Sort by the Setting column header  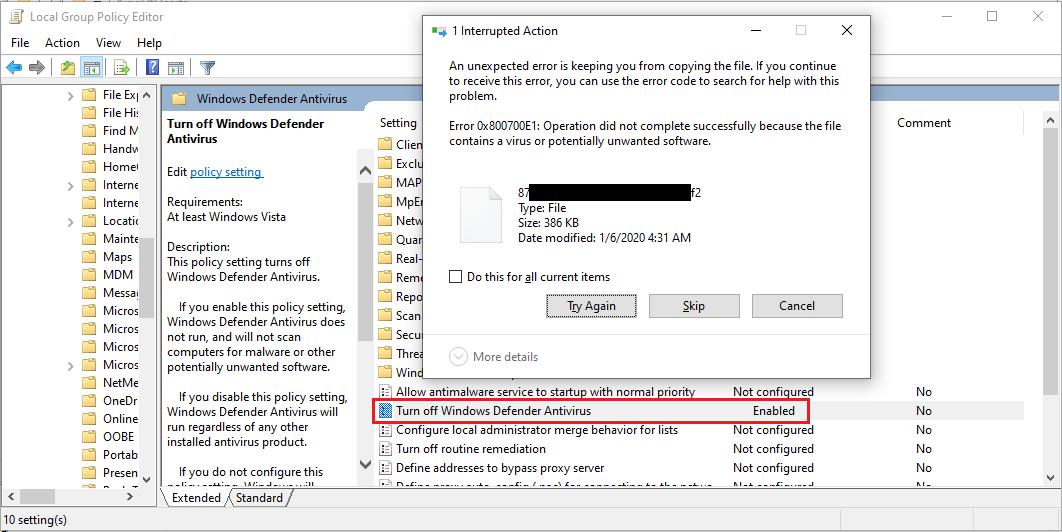[398, 123]
